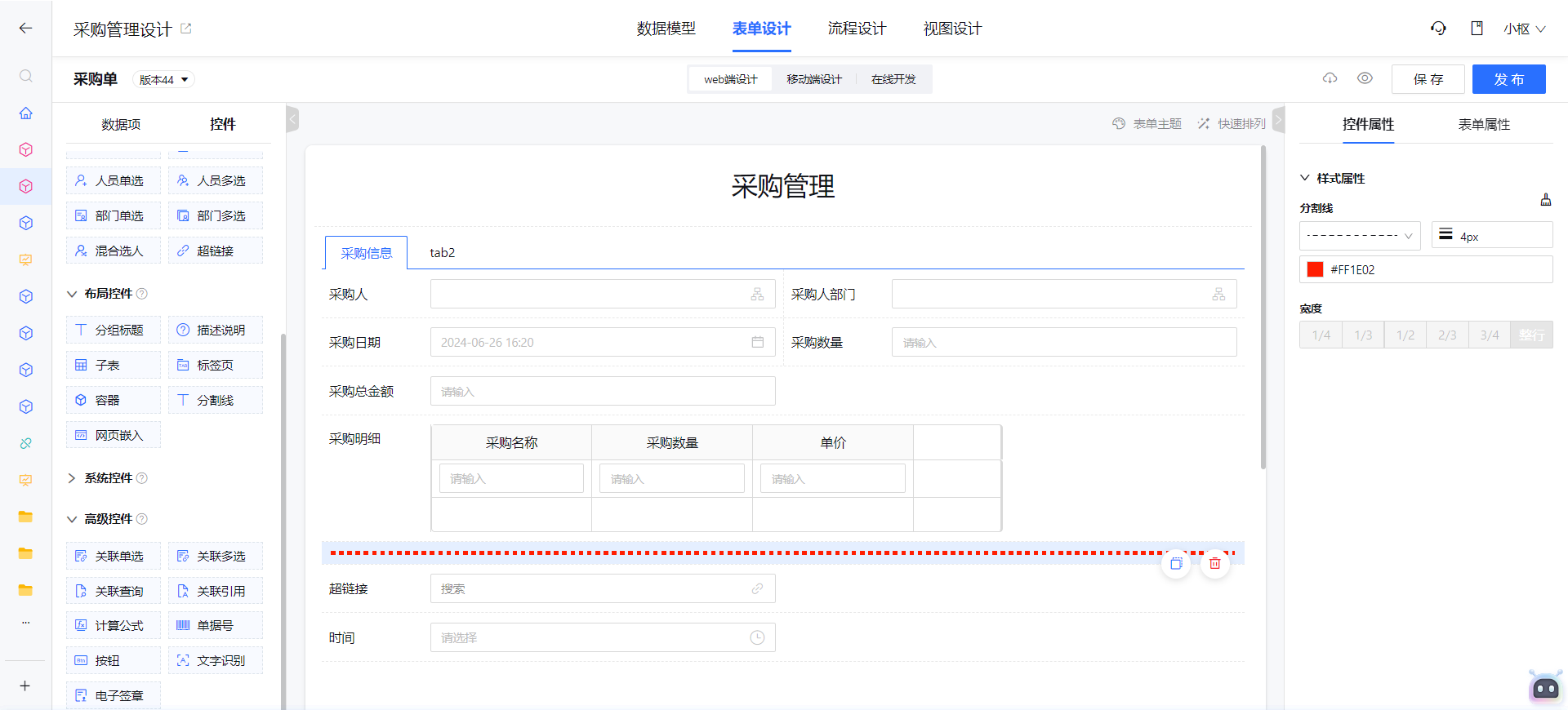Set width to 2/3
1568x710 pixels.
[x=1447, y=335]
